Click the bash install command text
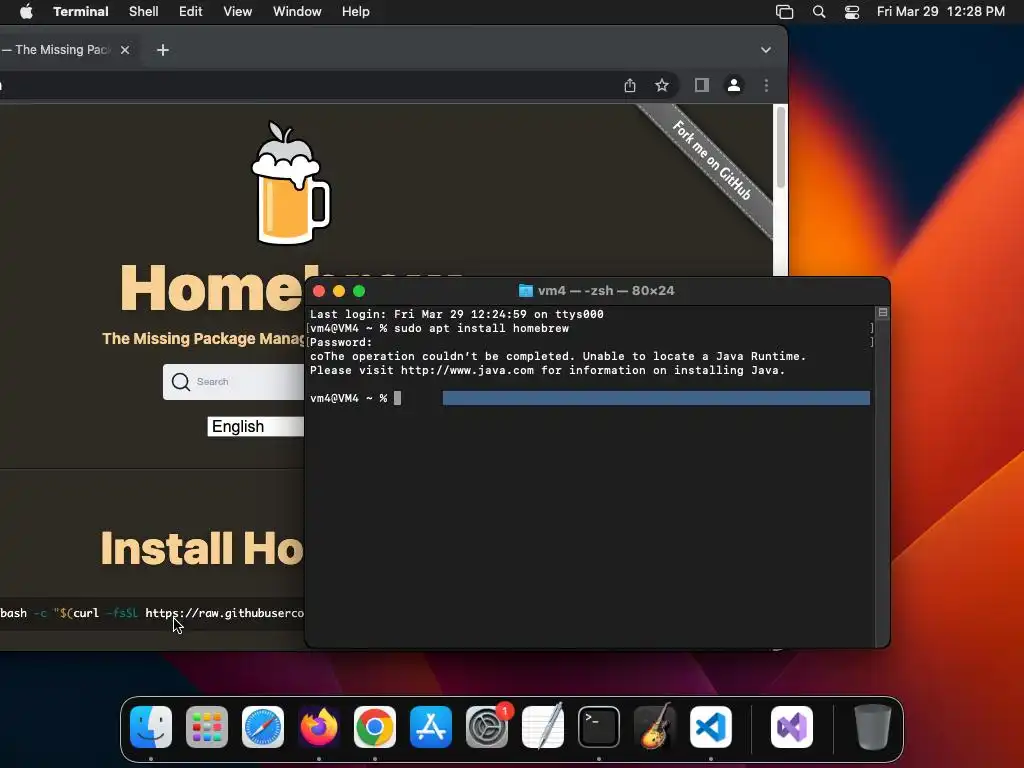 tap(152, 613)
